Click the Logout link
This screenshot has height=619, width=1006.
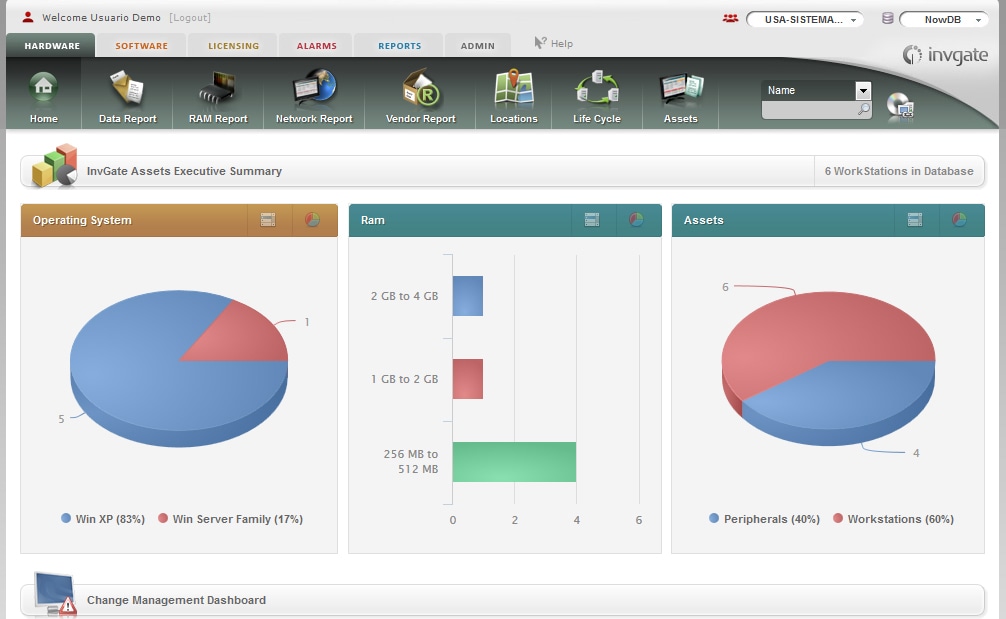click(x=190, y=17)
